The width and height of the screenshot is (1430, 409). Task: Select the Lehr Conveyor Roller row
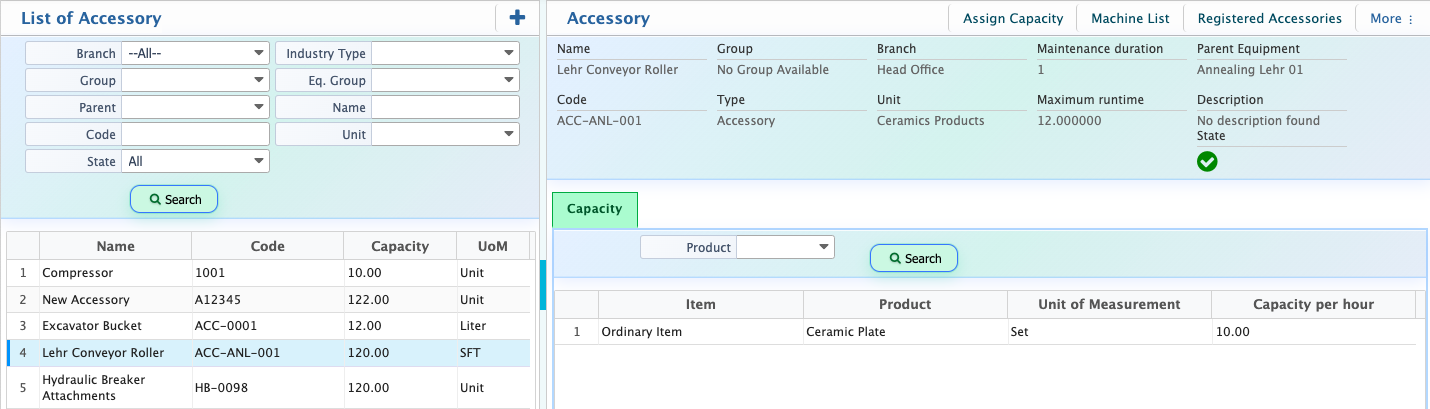(x=268, y=352)
